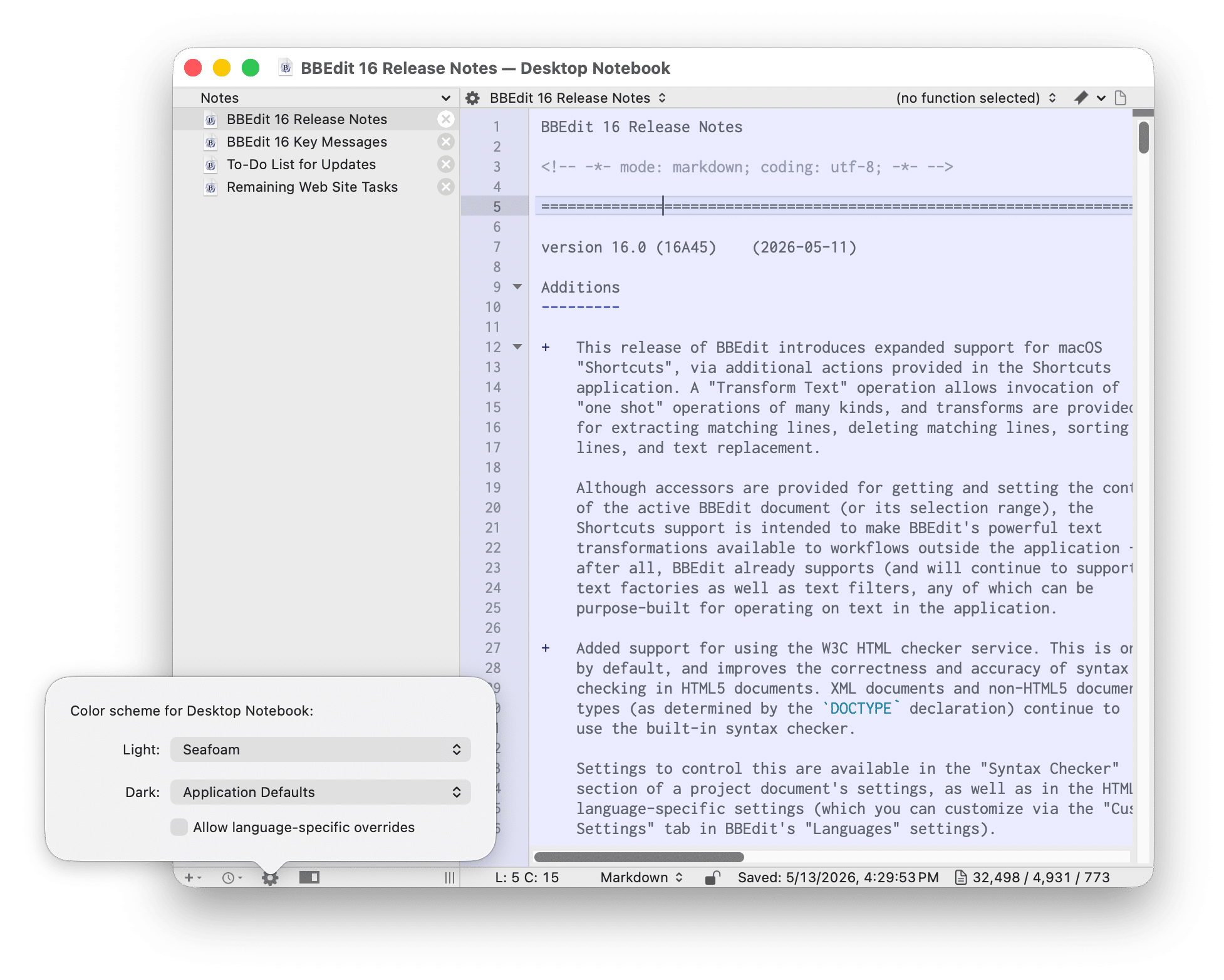Click the 32,498 / 4,931 / 773 document statistics
The image size is (1224, 980).
point(1041,877)
